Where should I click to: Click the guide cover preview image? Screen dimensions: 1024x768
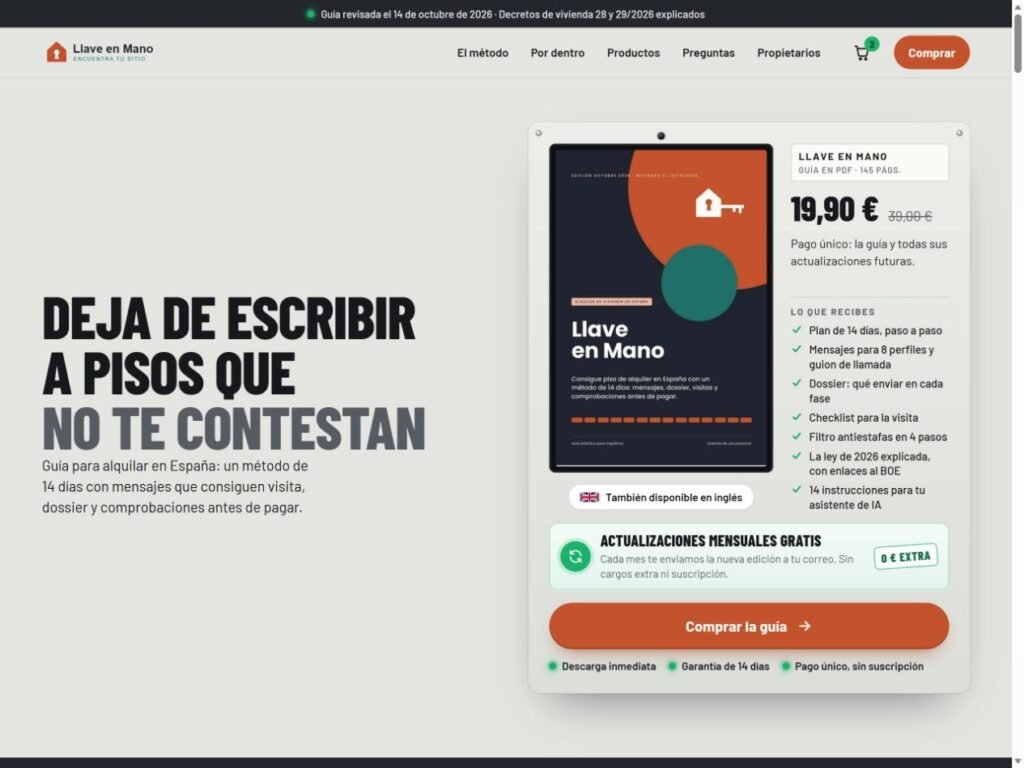(x=661, y=308)
